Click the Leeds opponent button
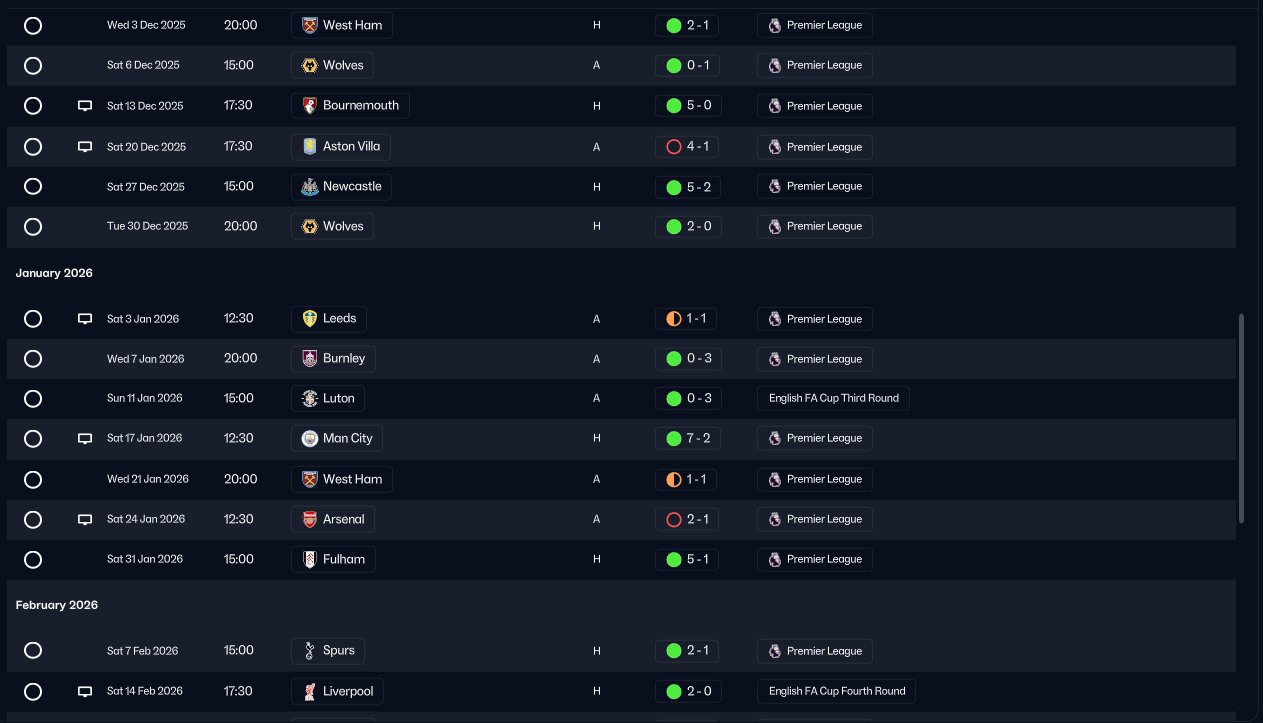Viewport: 1263px width, 723px height. (x=329, y=319)
